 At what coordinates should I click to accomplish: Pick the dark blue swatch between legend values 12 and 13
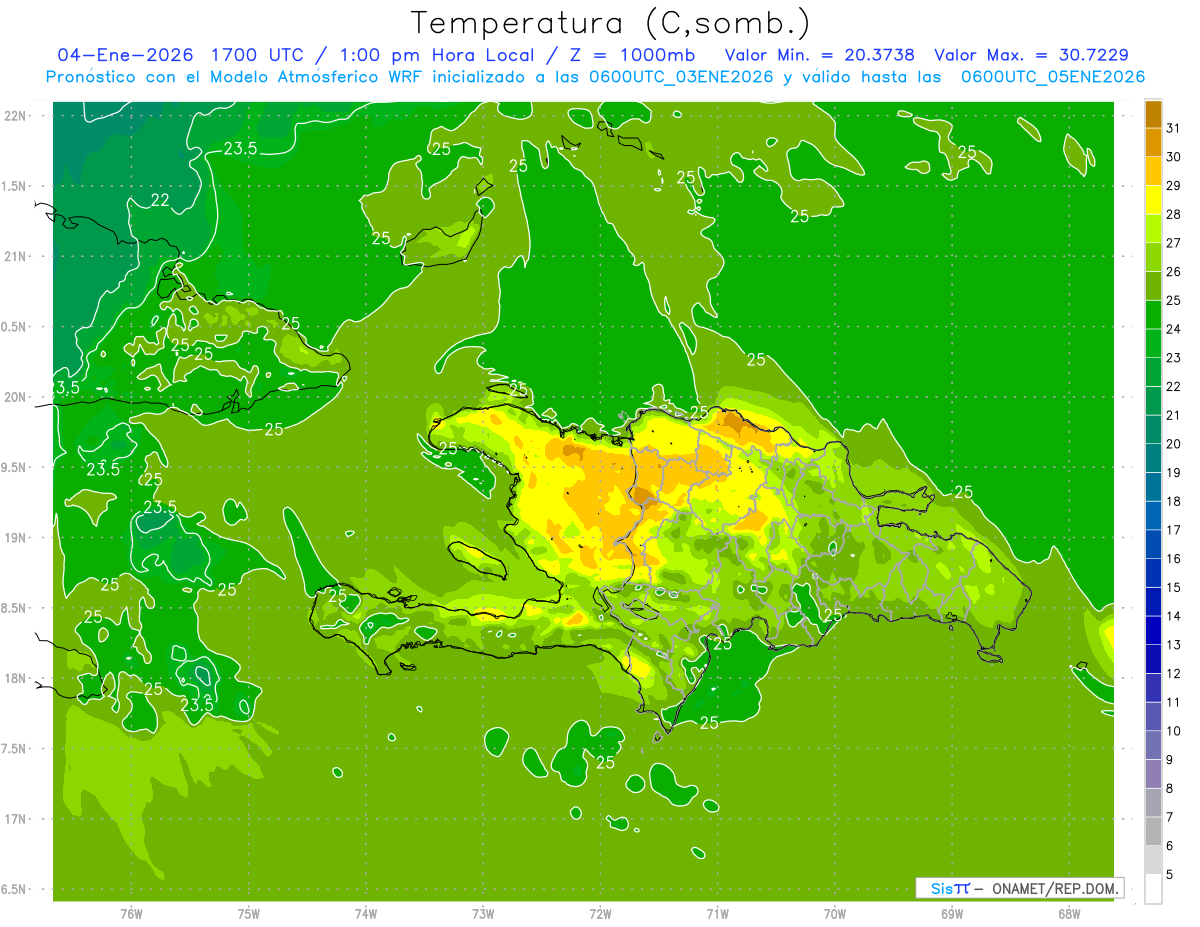pyautogui.click(x=1154, y=659)
